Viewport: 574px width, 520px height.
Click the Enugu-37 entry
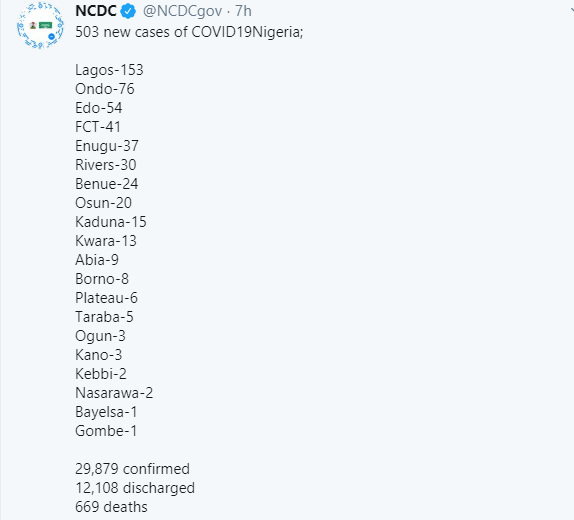(x=107, y=146)
